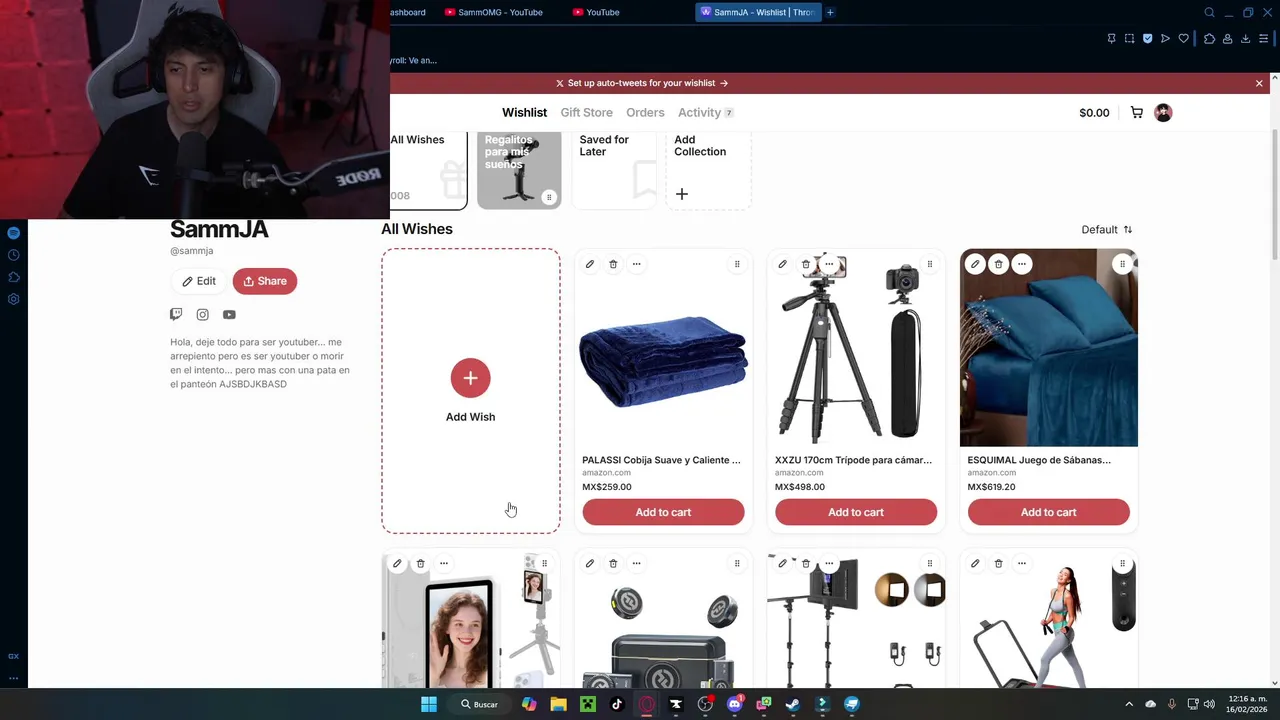Click the Windows Start button
Viewport: 1280px width, 720px height.
click(428, 704)
